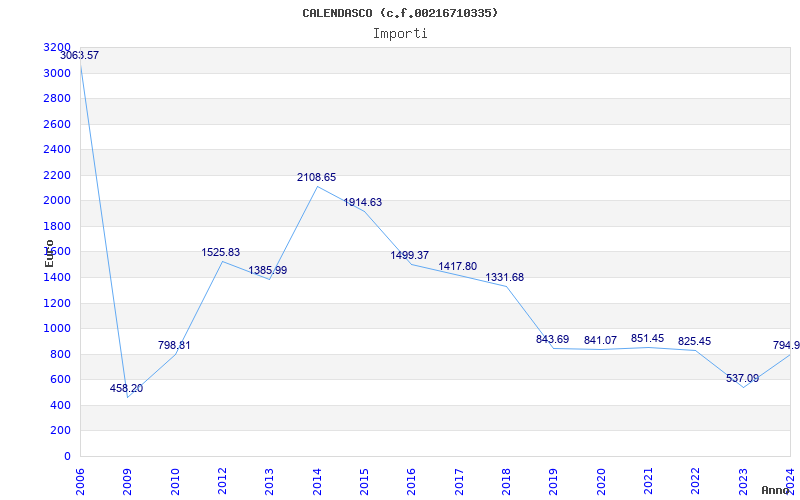Image resolution: width=800 pixels, height=500 pixels.
Task: Click the 1000 y-axis tick label
Action: [x=57, y=329]
